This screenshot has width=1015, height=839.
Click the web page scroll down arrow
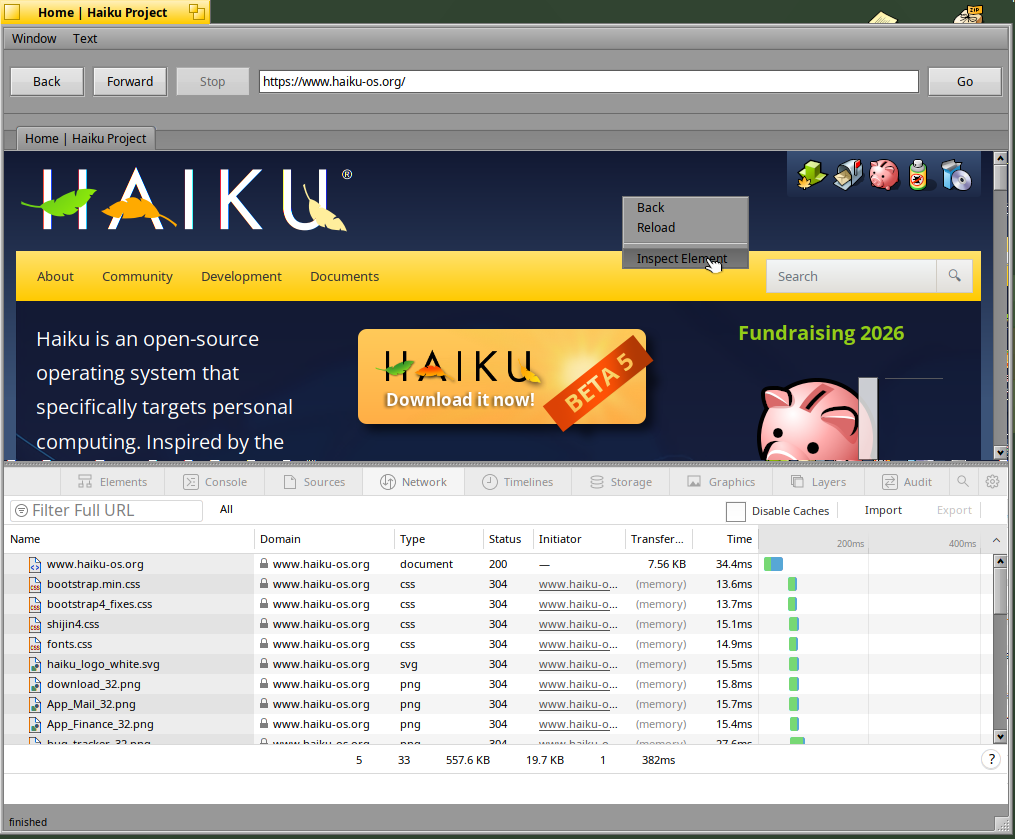[1000, 453]
